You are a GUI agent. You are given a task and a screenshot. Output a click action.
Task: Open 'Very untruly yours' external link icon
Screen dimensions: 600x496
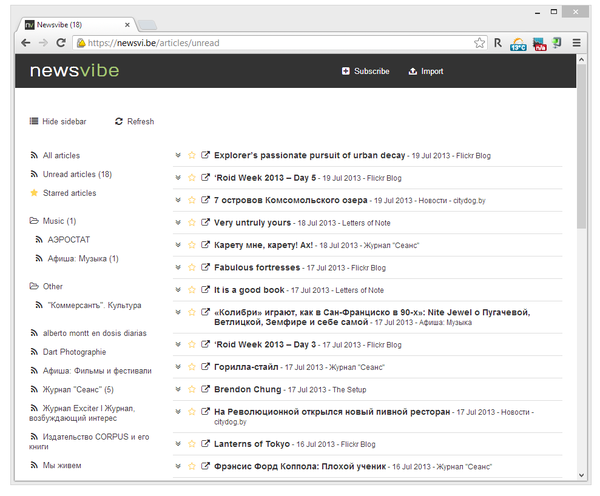(205, 222)
